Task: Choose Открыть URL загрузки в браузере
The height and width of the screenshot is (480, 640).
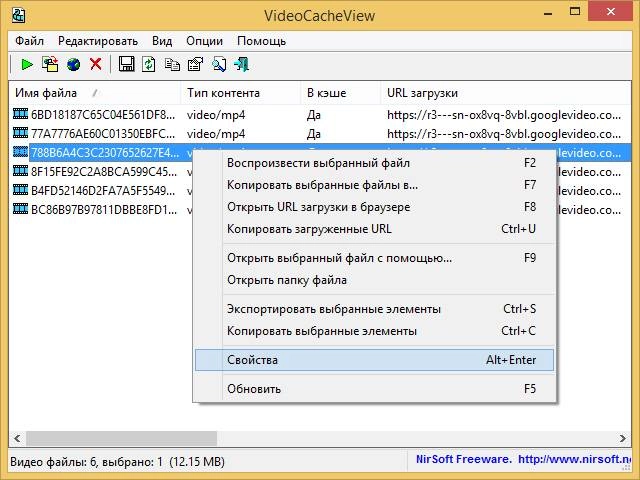Action: [374, 207]
